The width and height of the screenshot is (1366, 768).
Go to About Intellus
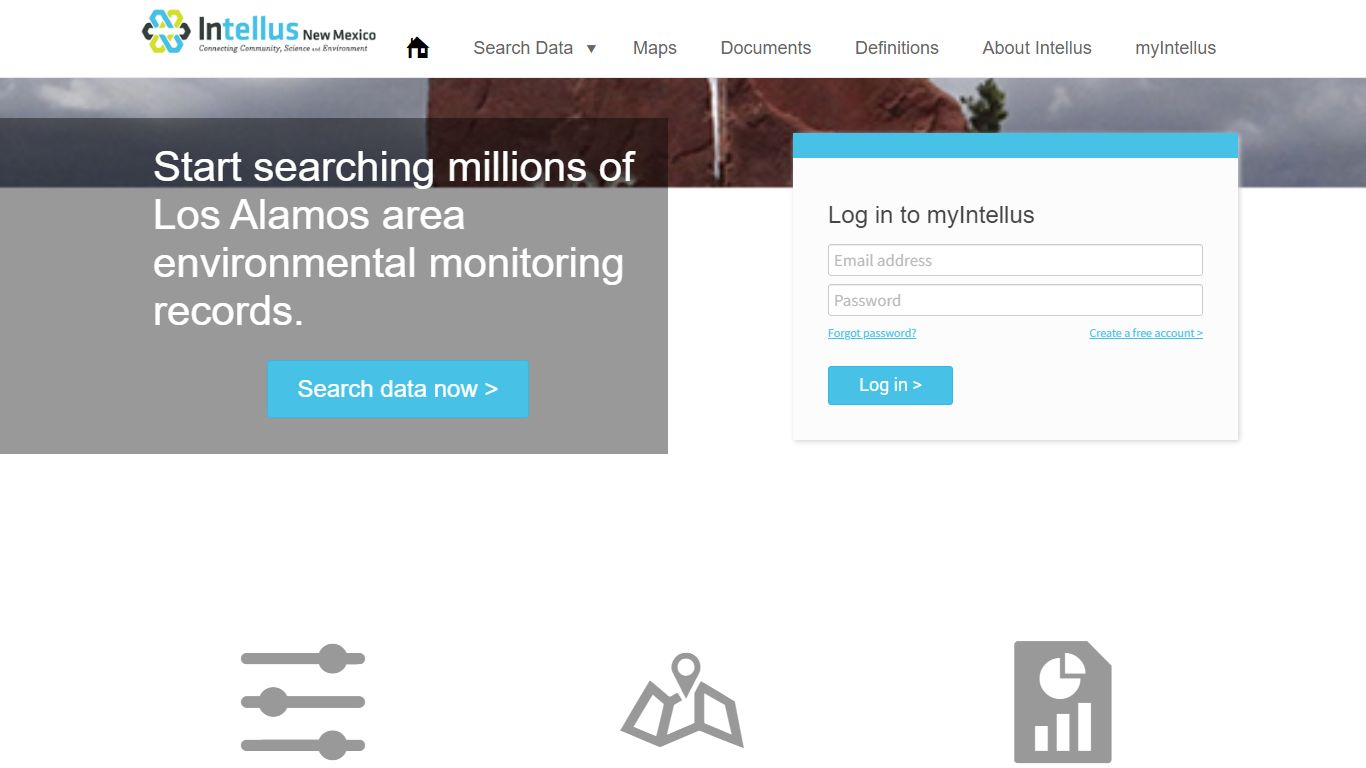[1037, 48]
